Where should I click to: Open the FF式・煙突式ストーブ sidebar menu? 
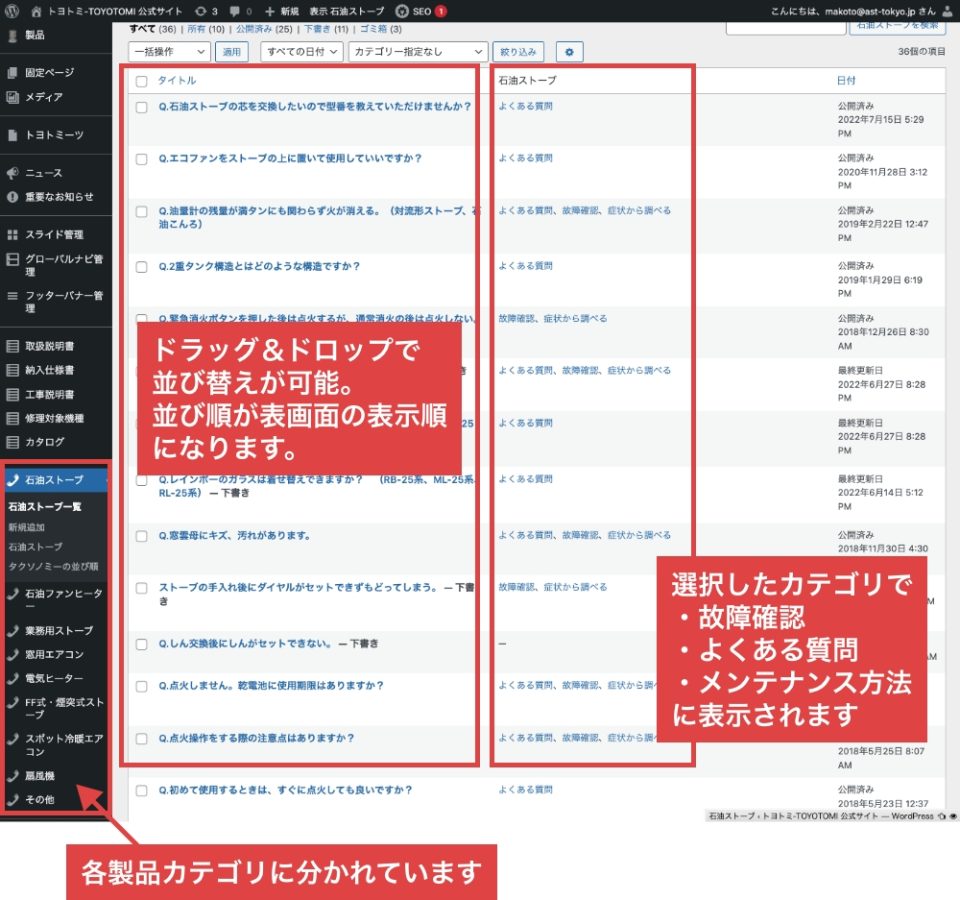64,708
